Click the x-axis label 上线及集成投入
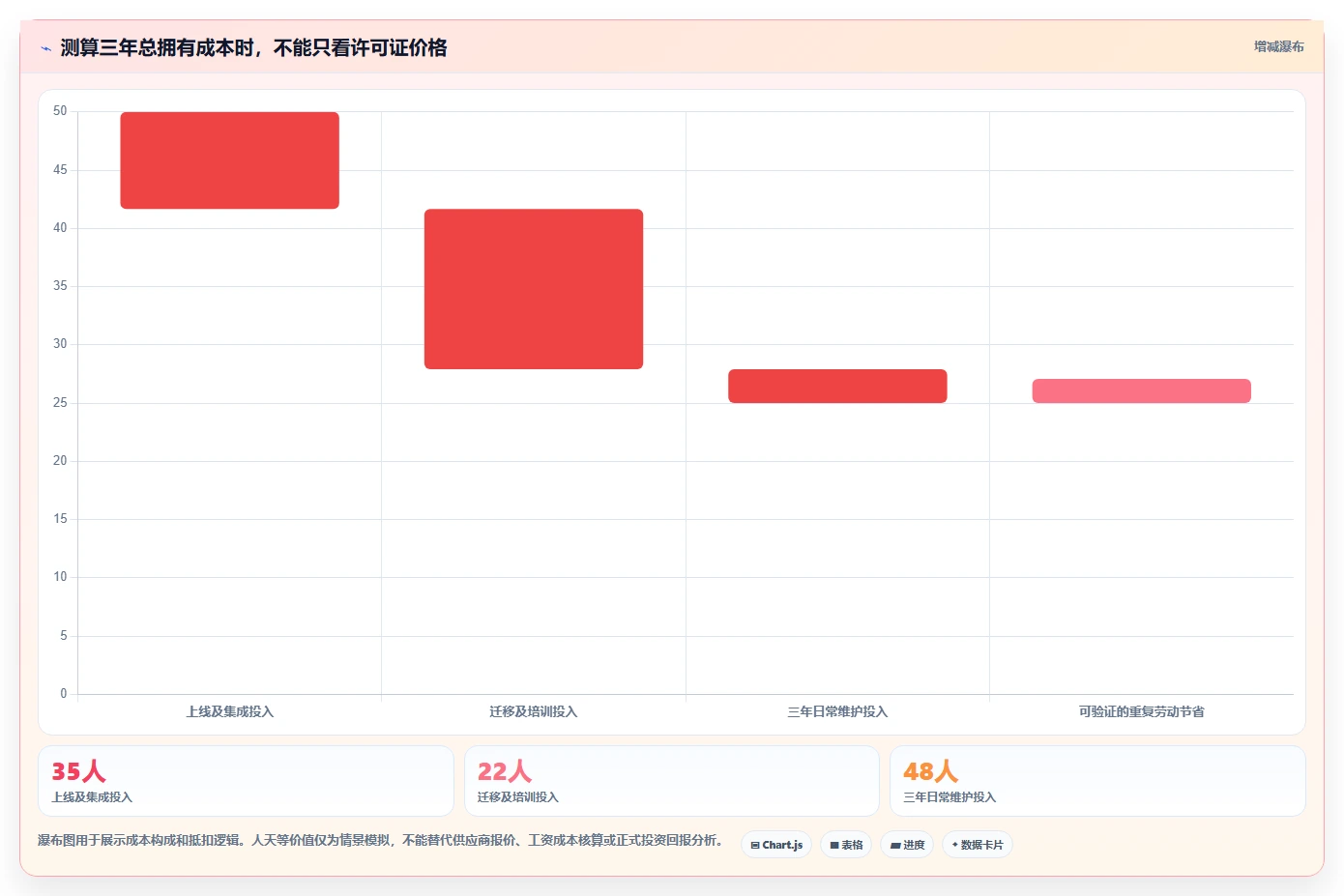1344x896 pixels. tap(230, 711)
